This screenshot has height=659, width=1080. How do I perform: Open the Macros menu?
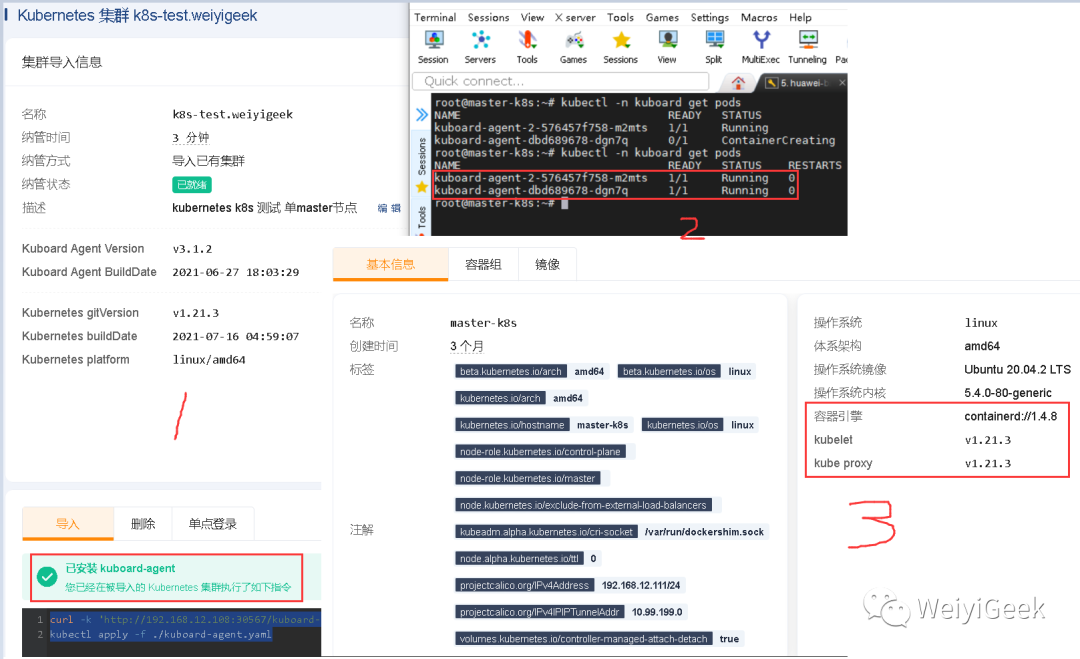click(759, 17)
